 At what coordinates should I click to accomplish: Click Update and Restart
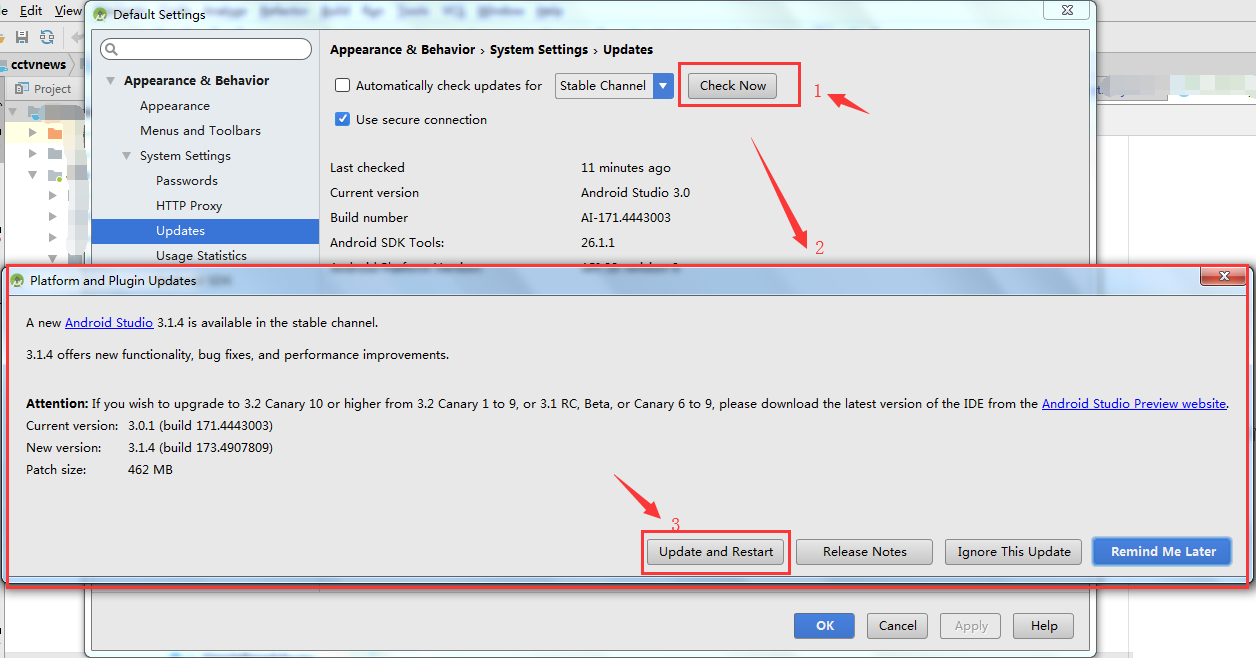[716, 552]
